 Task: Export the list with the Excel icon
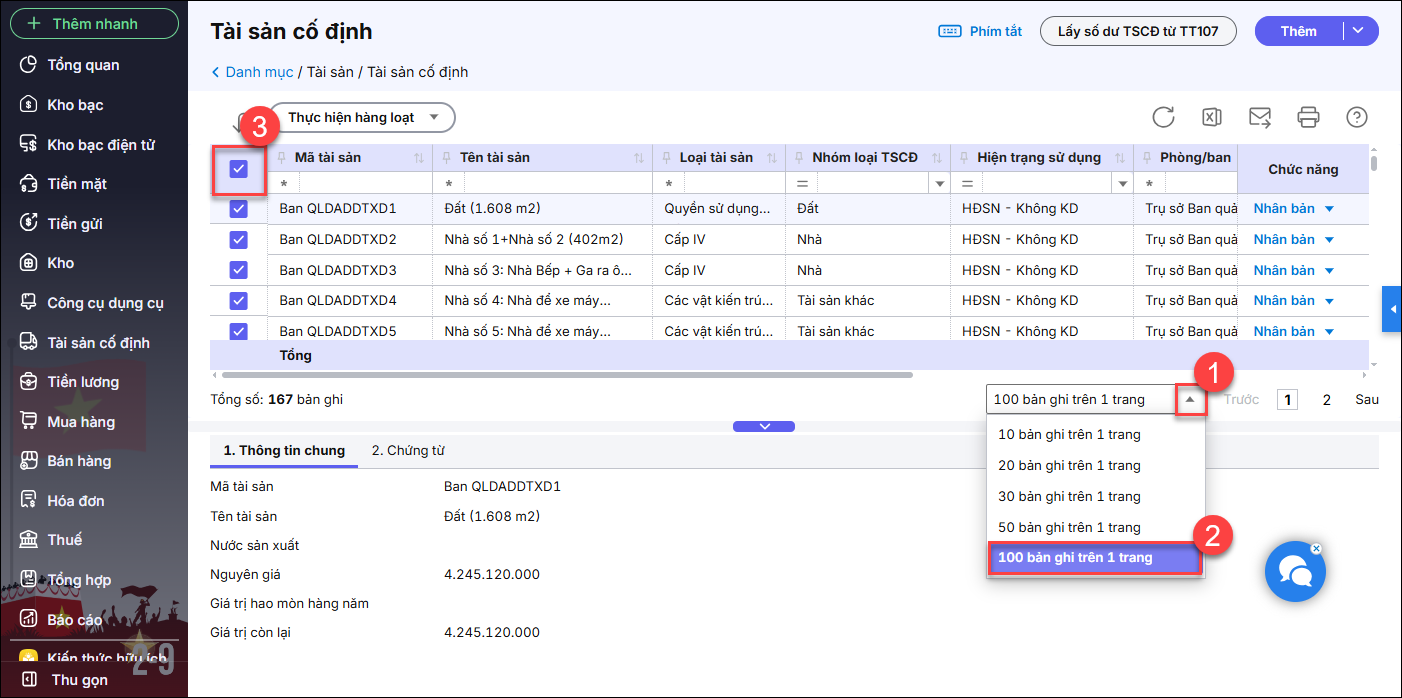coord(1211,117)
